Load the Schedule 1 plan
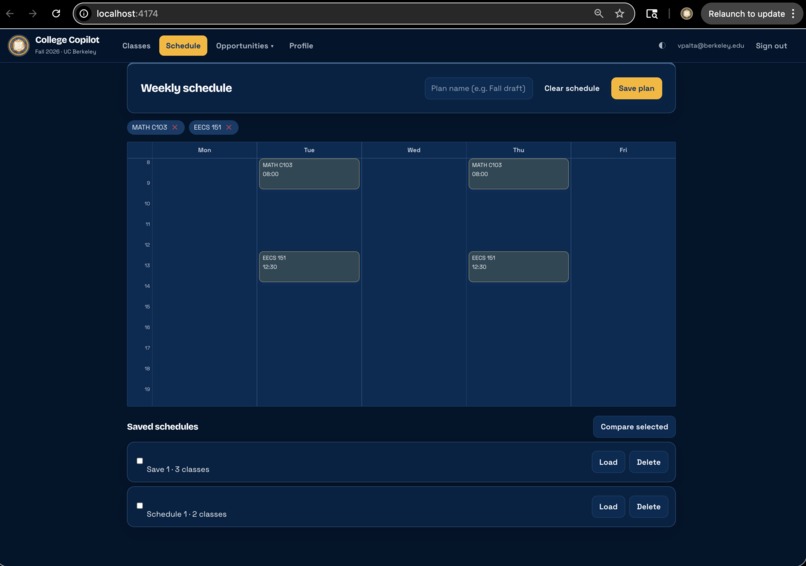Screen dimensions: 806x566 tap(608, 507)
